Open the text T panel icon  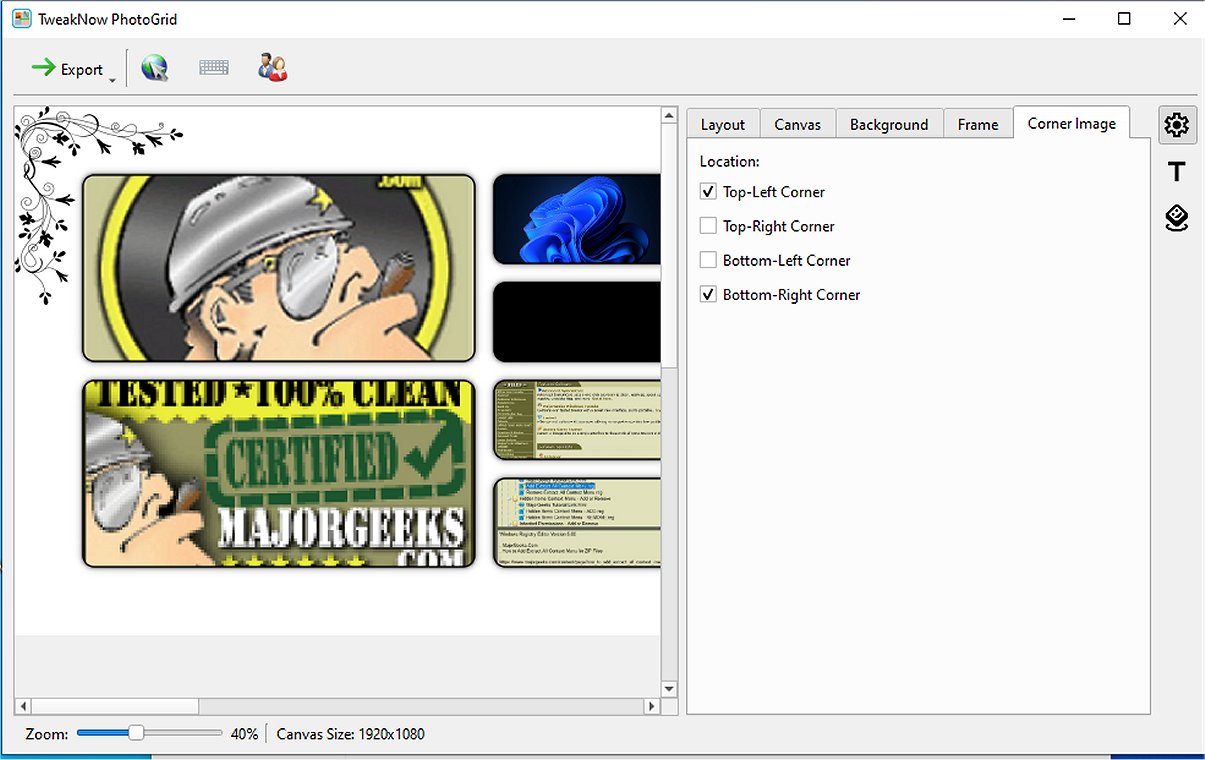coord(1177,172)
